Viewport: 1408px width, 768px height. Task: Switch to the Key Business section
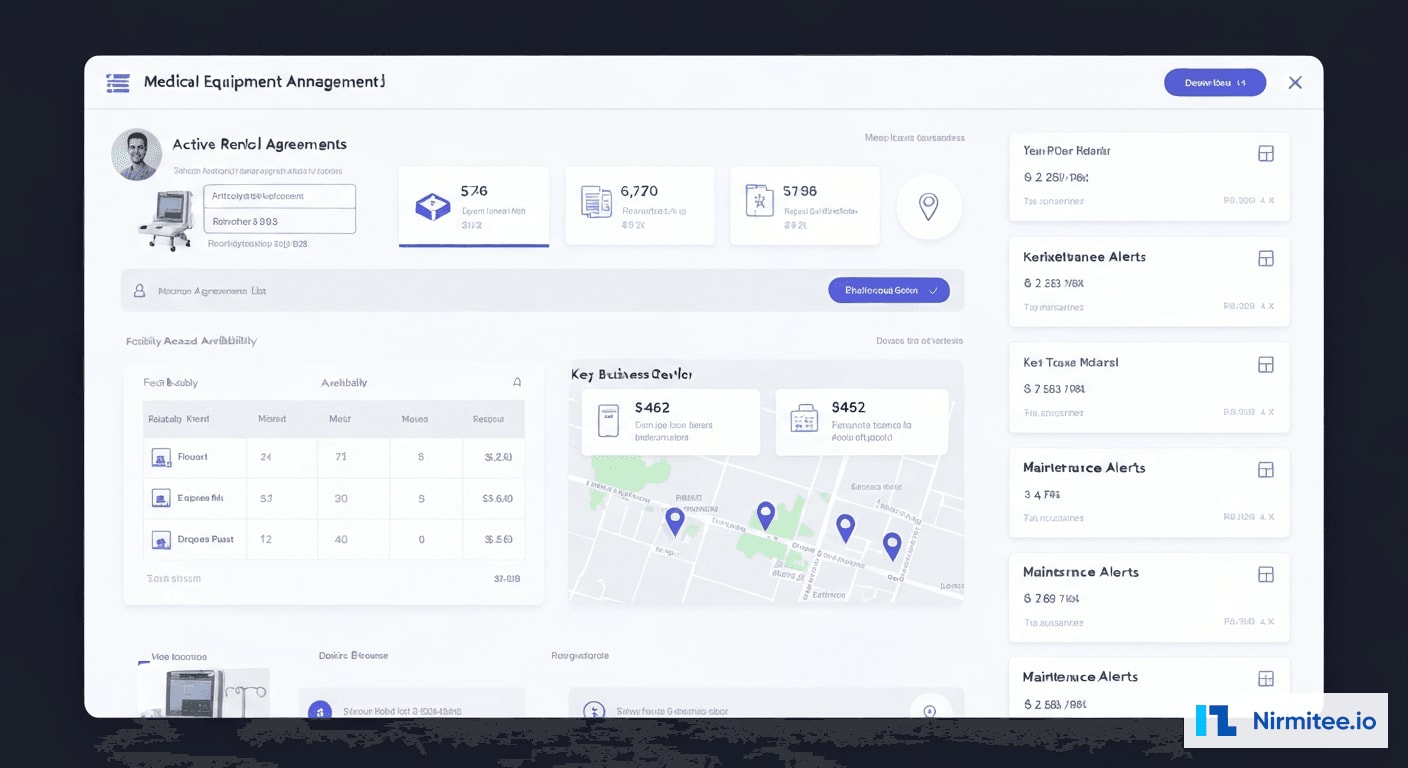pyautogui.click(x=629, y=374)
